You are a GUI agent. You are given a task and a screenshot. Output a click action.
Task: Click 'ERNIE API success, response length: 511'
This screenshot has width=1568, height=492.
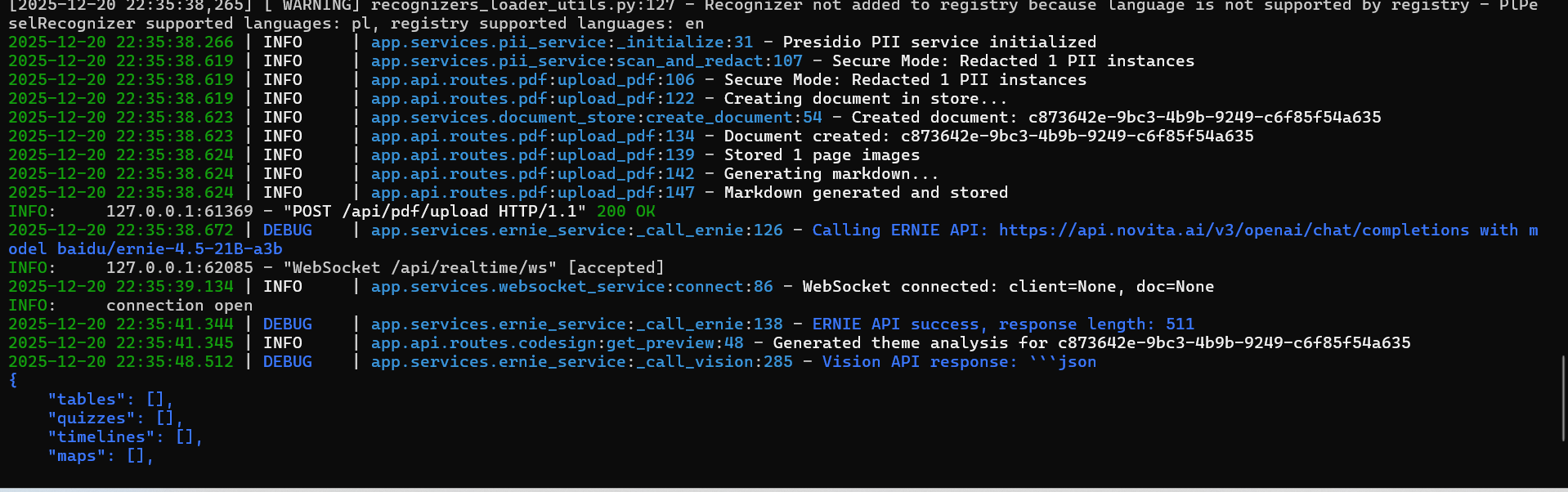coord(1003,324)
